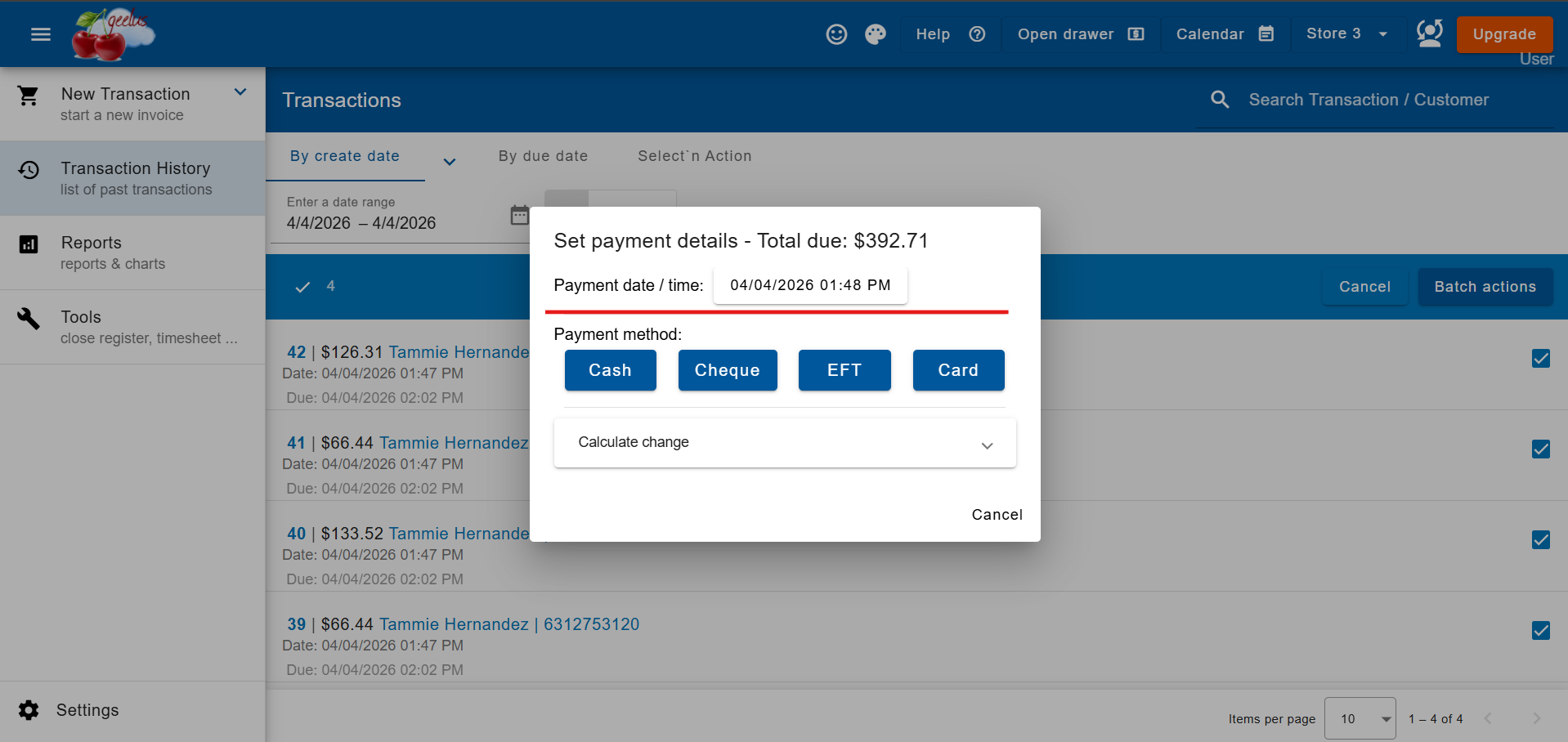Uncheck the checkbox for transaction 41
The image size is (1568, 742).
coord(1540,449)
